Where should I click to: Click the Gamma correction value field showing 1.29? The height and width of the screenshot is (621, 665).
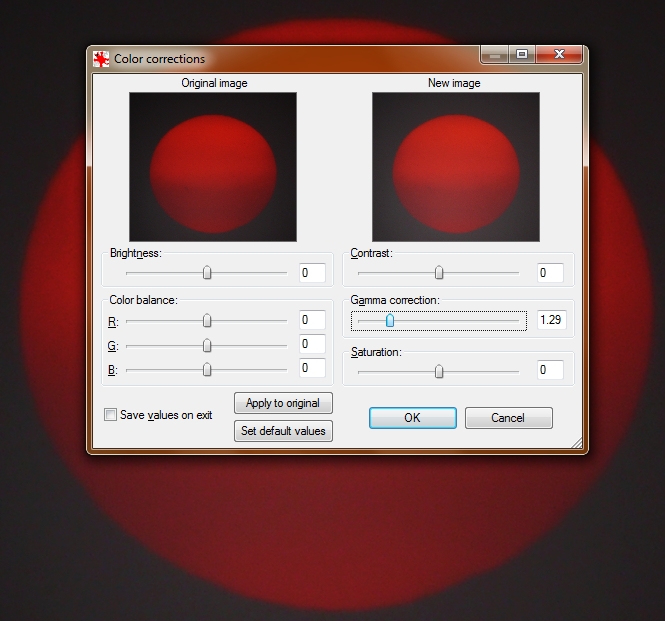pyautogui.click(x=552, y=319)
